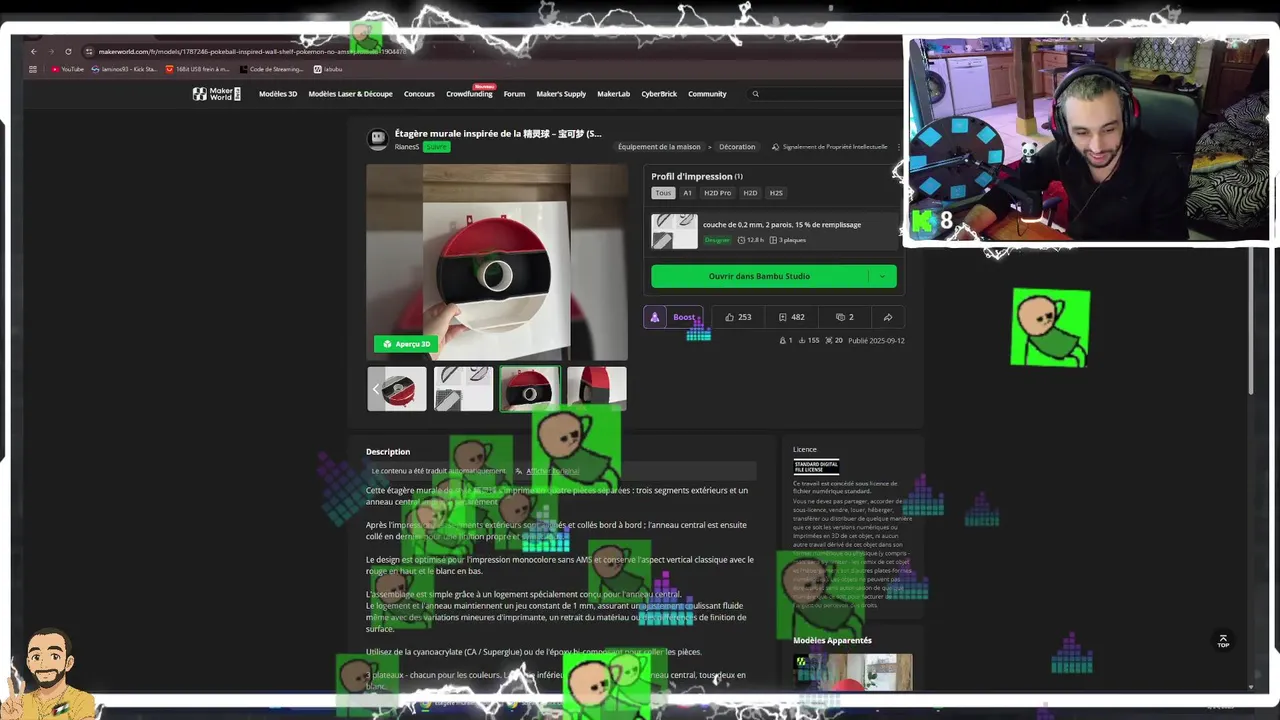Share the model with the arrow icon
Image resolution: width=1280 pixels, height=720 pixels.
(x=887, y=317)
